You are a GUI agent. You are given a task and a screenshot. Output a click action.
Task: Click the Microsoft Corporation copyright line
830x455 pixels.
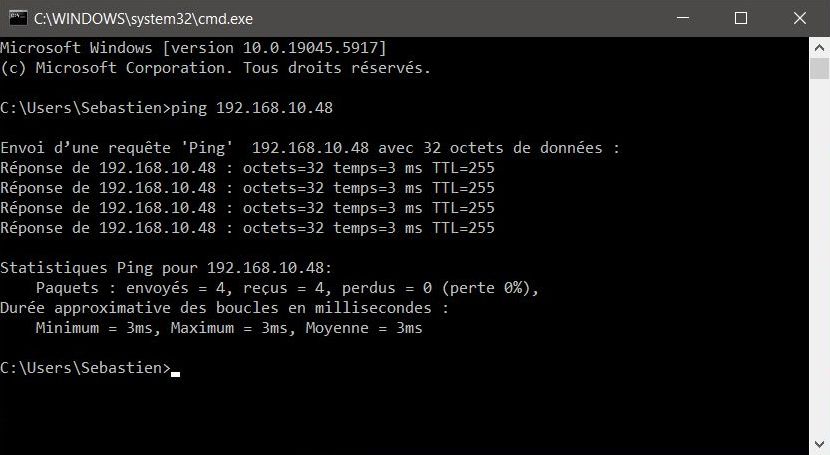(x=215, y=68)
